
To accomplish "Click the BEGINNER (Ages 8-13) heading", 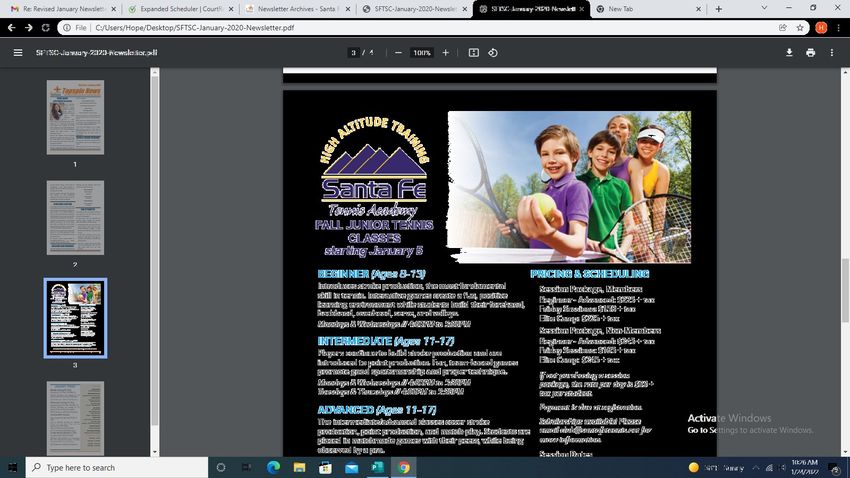I will 371,274.
